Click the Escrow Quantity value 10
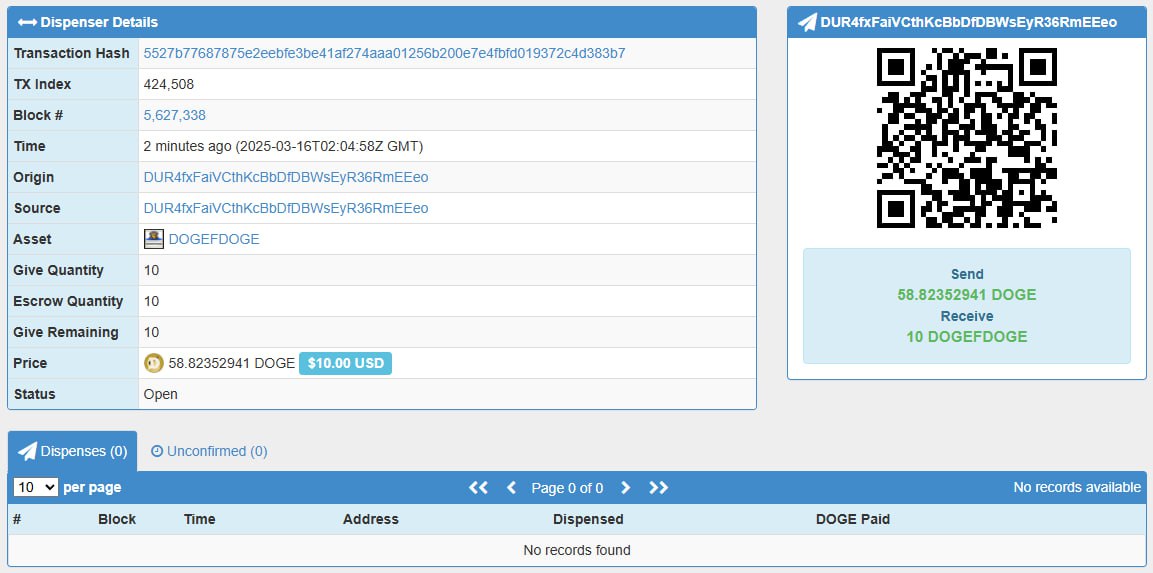 (x=151, y=301)
